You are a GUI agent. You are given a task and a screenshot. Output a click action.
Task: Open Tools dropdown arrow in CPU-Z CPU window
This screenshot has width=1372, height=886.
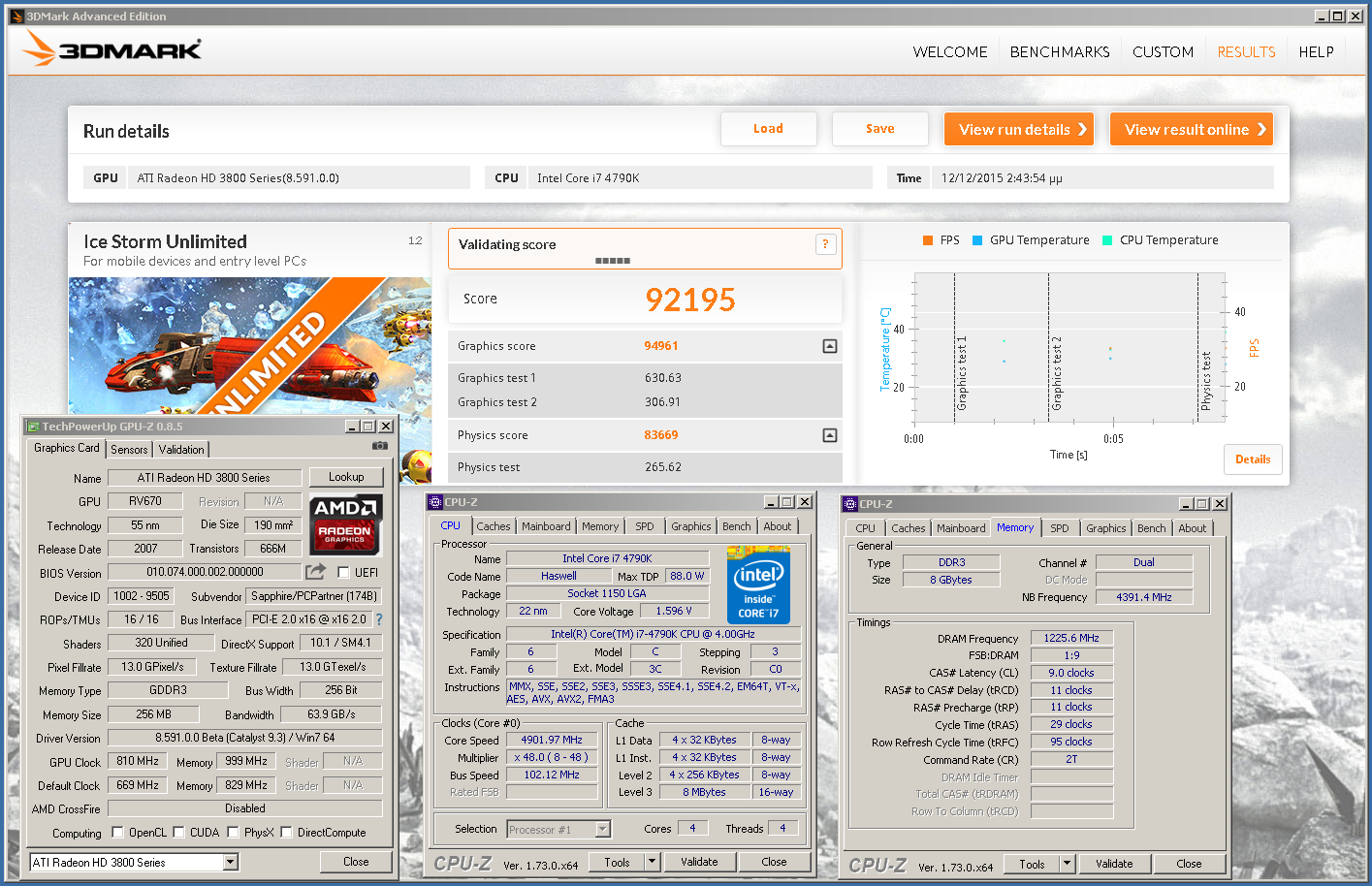pos(652,862)
